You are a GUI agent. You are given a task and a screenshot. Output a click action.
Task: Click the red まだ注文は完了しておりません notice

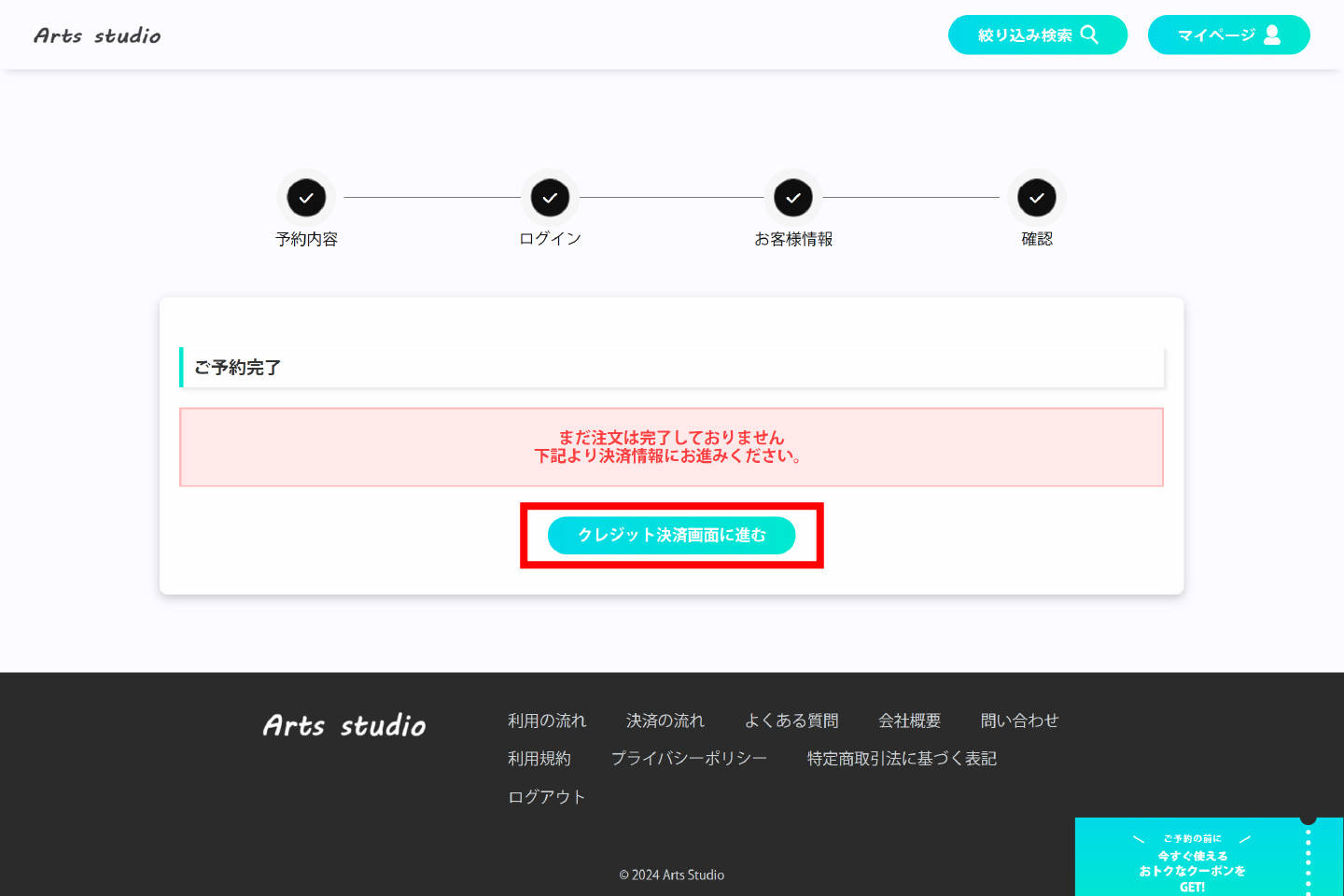pyautogui.click(x=671, y=447)
